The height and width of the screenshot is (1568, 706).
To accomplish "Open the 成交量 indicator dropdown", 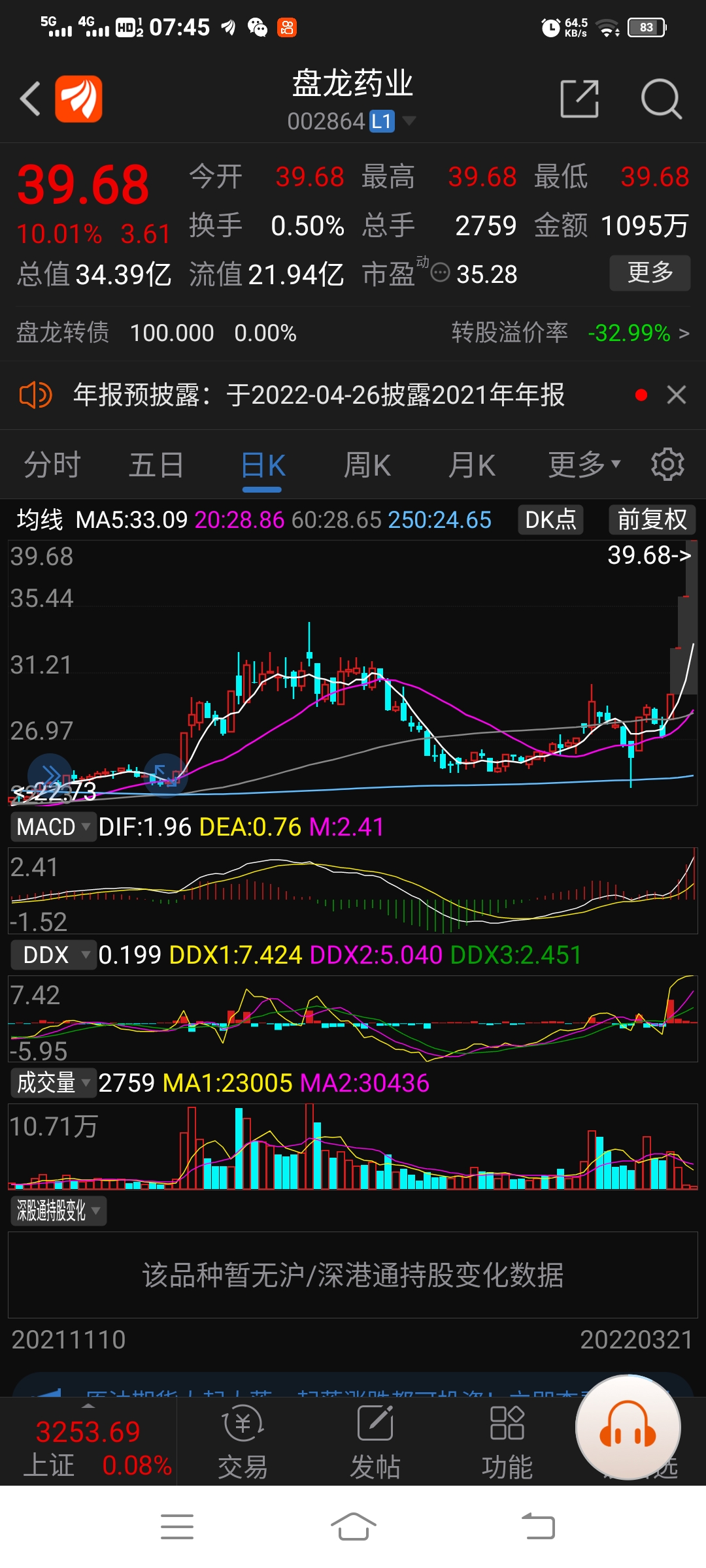I will [53, 1083].
